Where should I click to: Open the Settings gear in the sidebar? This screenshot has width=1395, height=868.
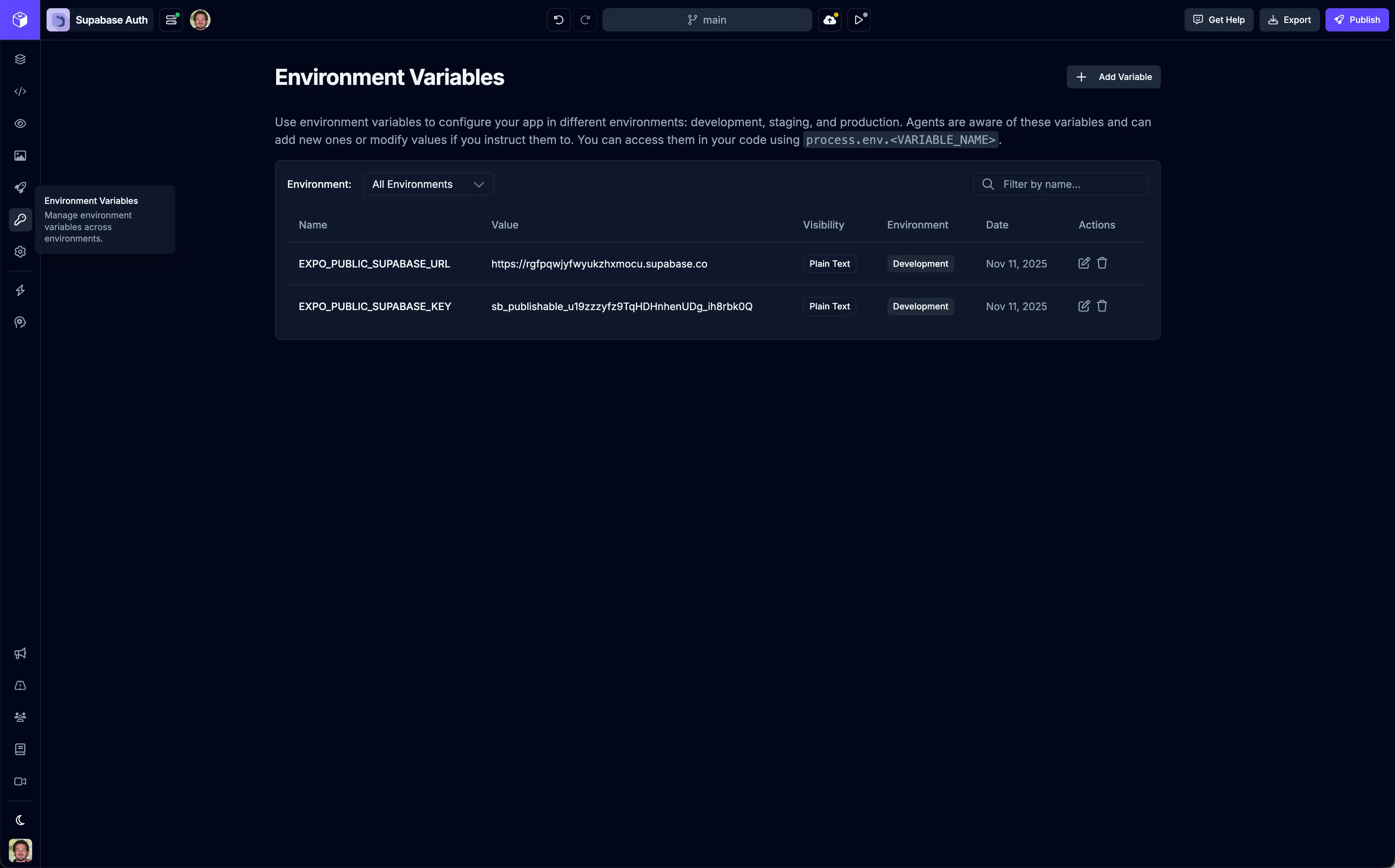pyautogui.click(x=20, y=251)
